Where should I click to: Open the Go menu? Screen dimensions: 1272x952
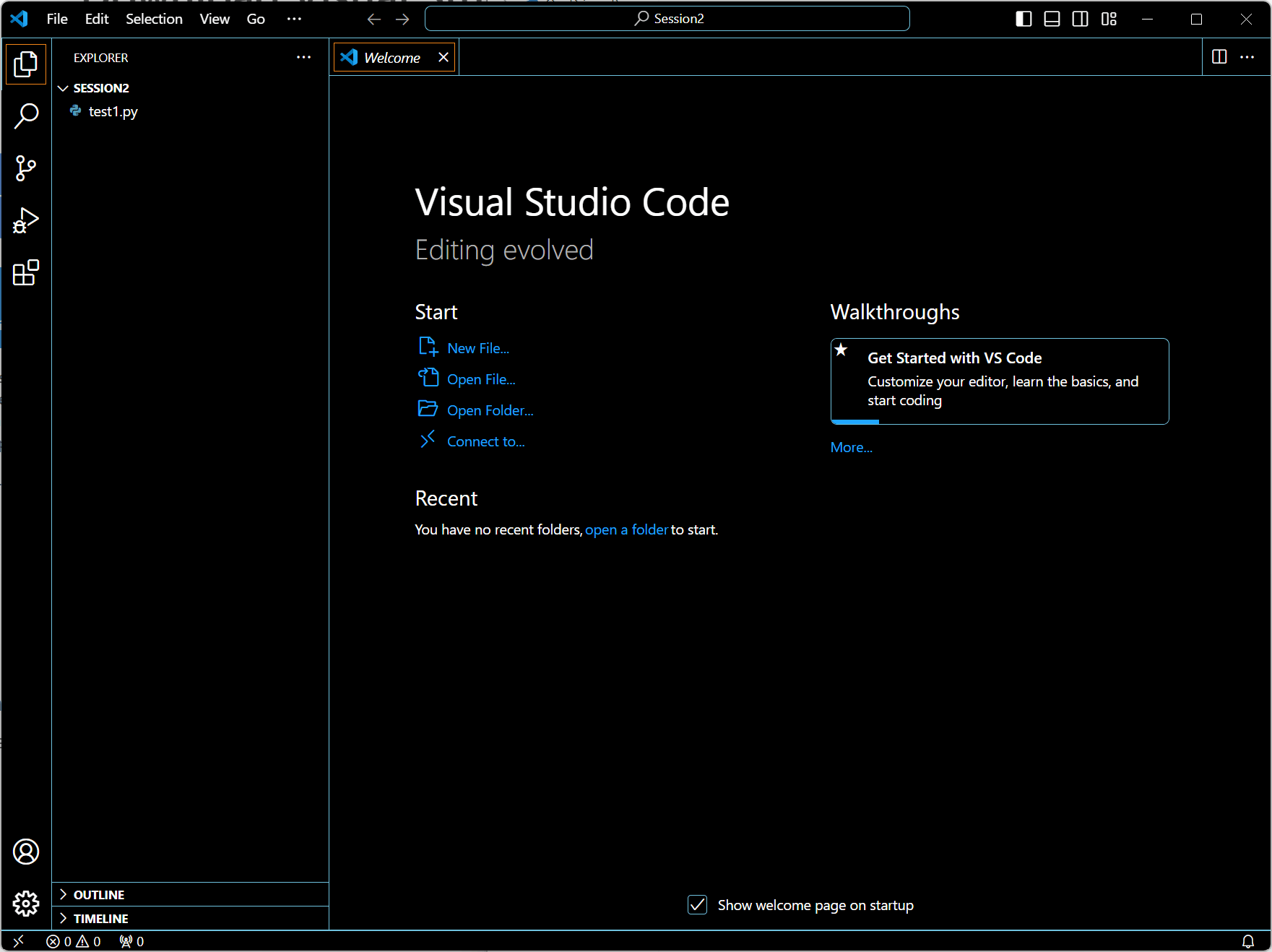tap(256, 20)
